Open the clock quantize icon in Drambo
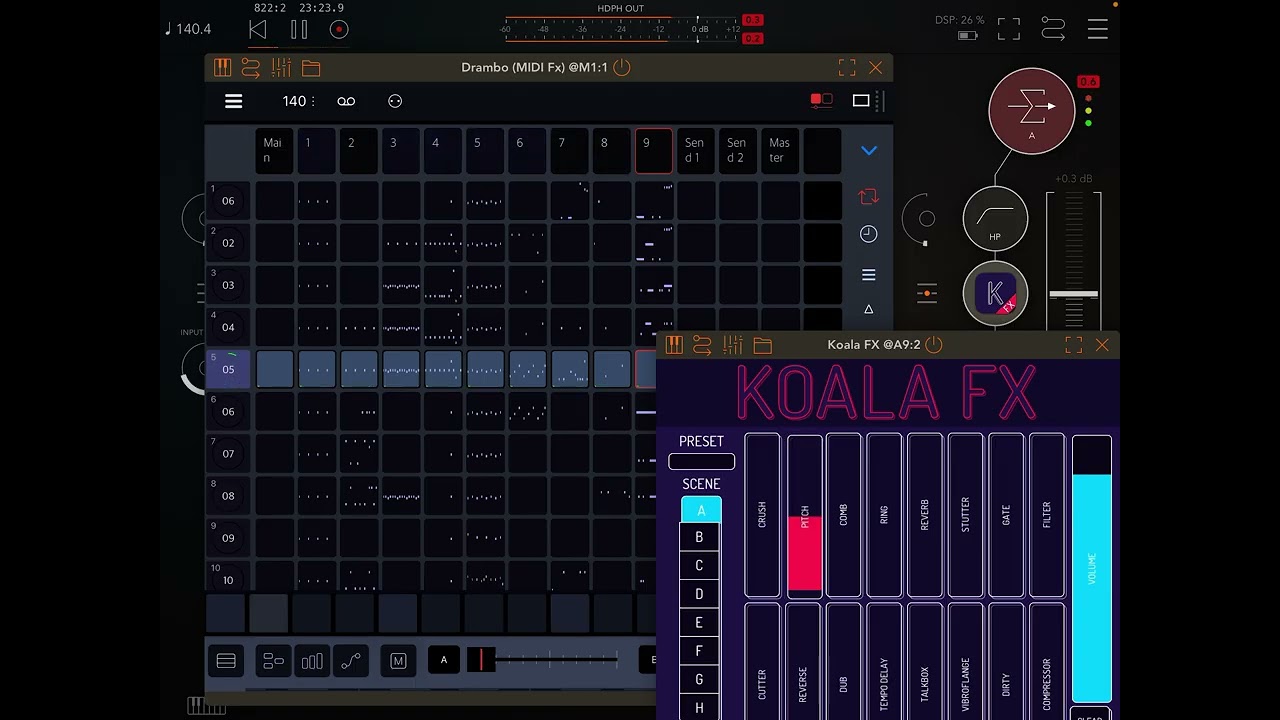Viewport: 1280px width, 720px height. click(869, 234)
